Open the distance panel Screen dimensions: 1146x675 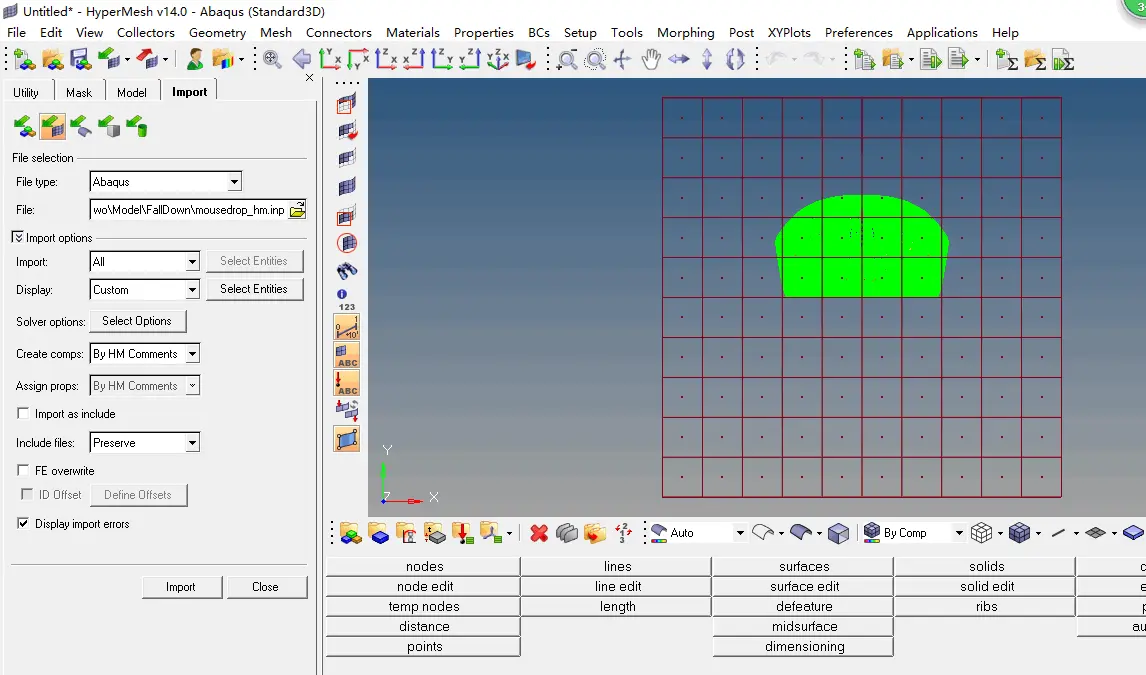coord(425,627)
